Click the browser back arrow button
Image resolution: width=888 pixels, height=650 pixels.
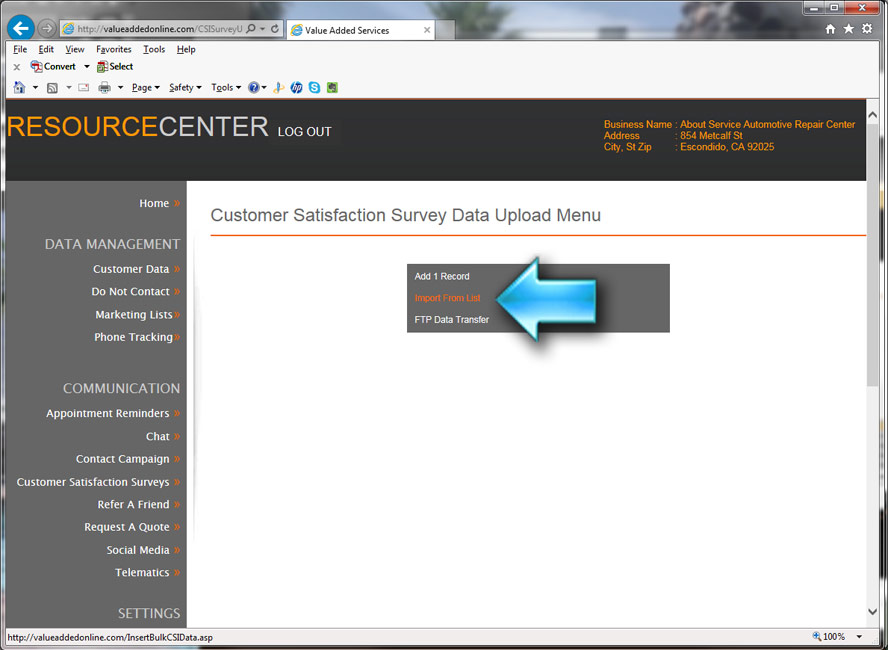21,29
